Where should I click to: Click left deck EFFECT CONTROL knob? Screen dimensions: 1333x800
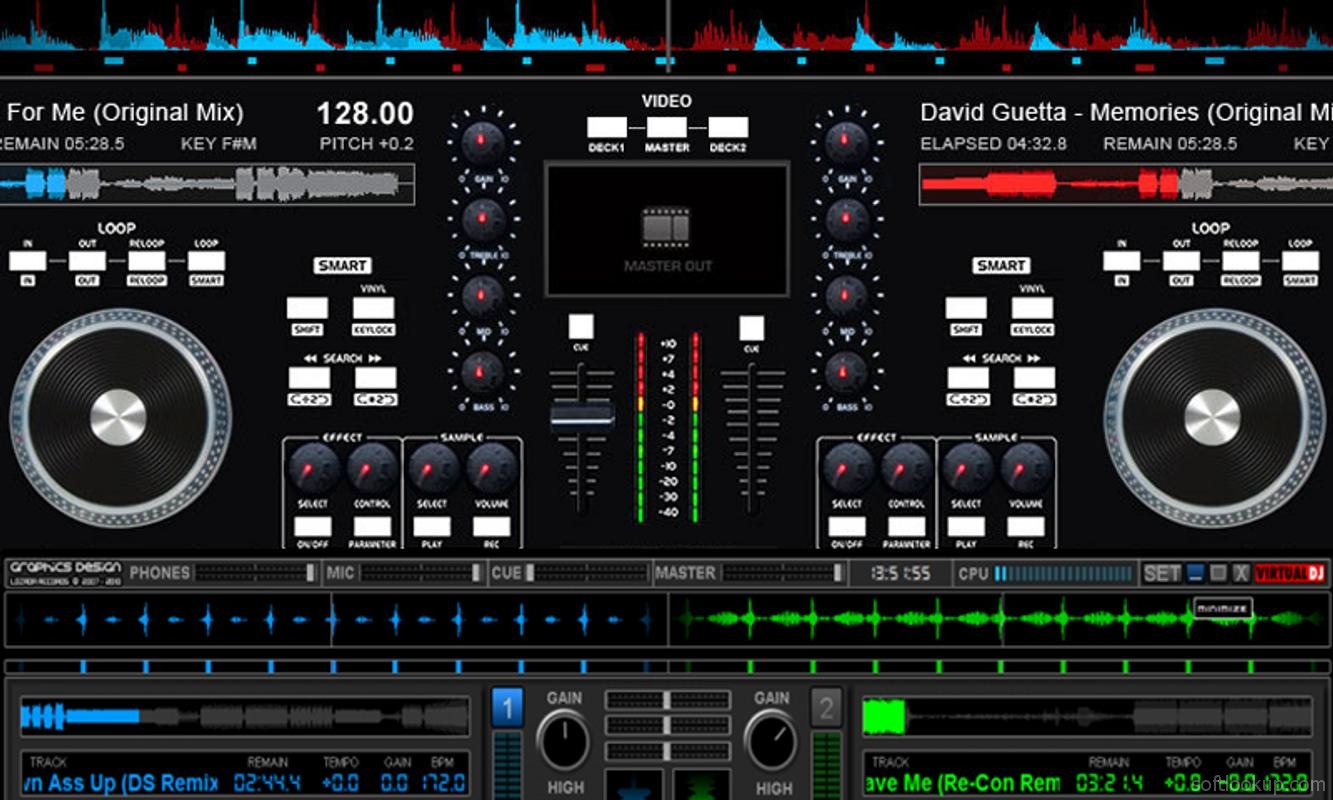pos(372,468)
